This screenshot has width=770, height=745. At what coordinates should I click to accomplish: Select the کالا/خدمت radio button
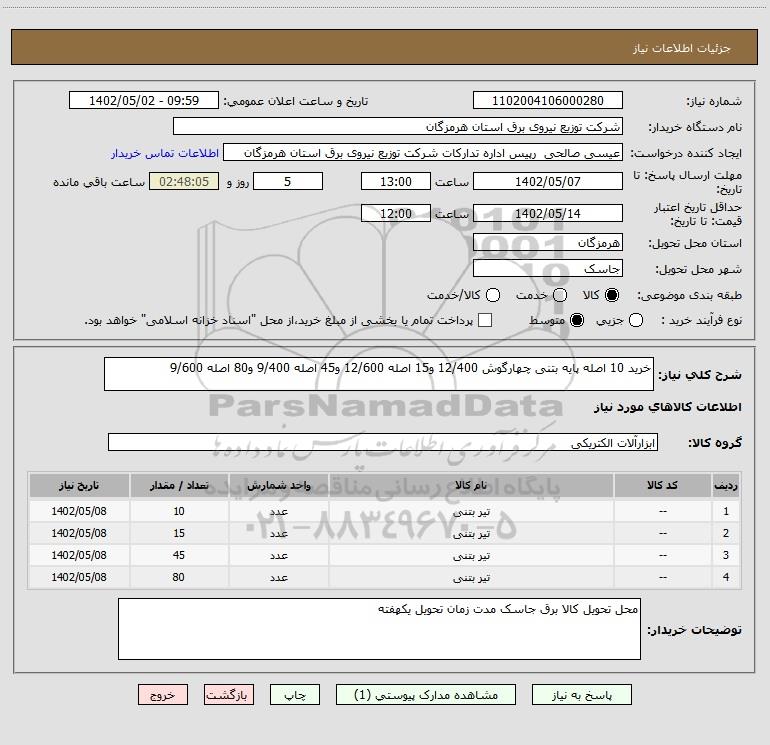pos(493,295)
